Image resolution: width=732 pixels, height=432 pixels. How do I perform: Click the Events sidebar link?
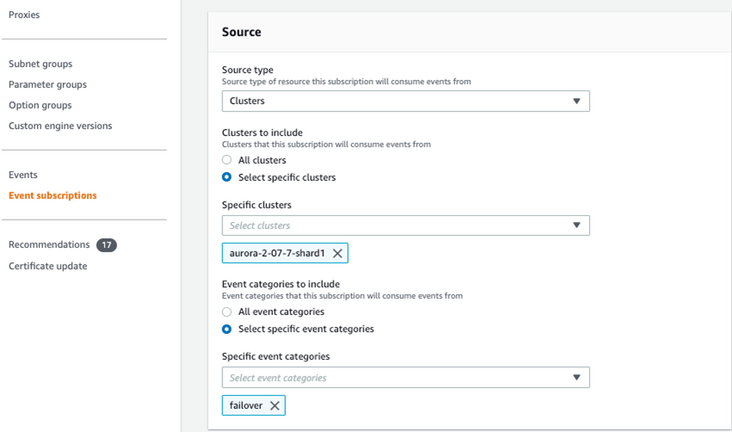tap(23, 175)
